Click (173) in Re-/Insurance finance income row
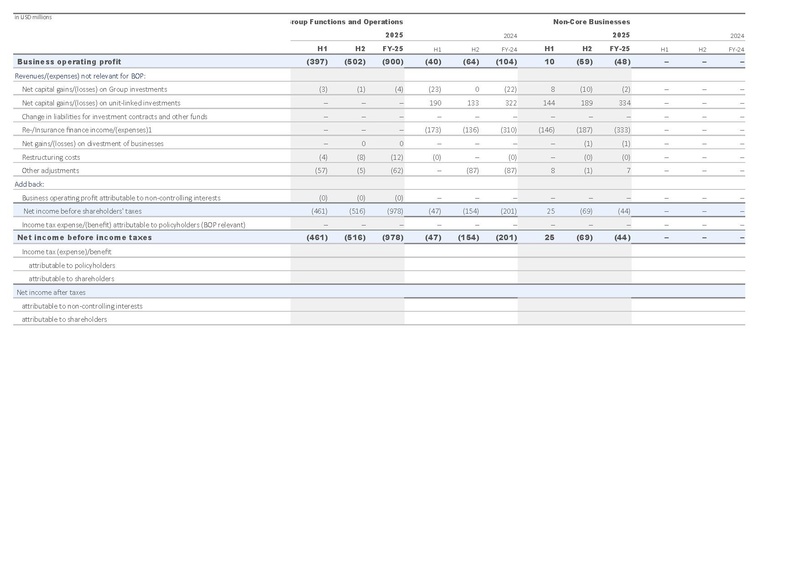800x566 pixels. (433, 130)
